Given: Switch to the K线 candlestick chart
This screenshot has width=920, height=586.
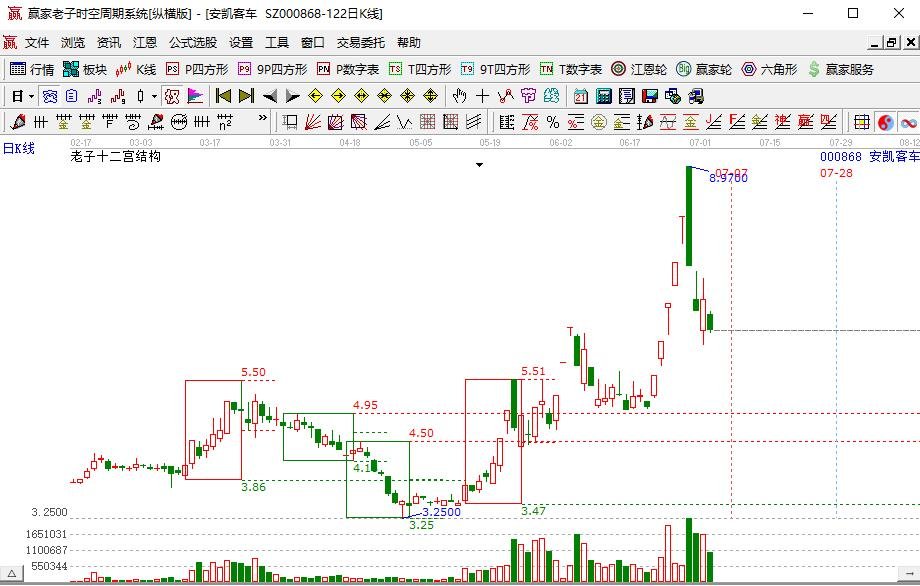Looking at the screenshot, I should point(136,69).
